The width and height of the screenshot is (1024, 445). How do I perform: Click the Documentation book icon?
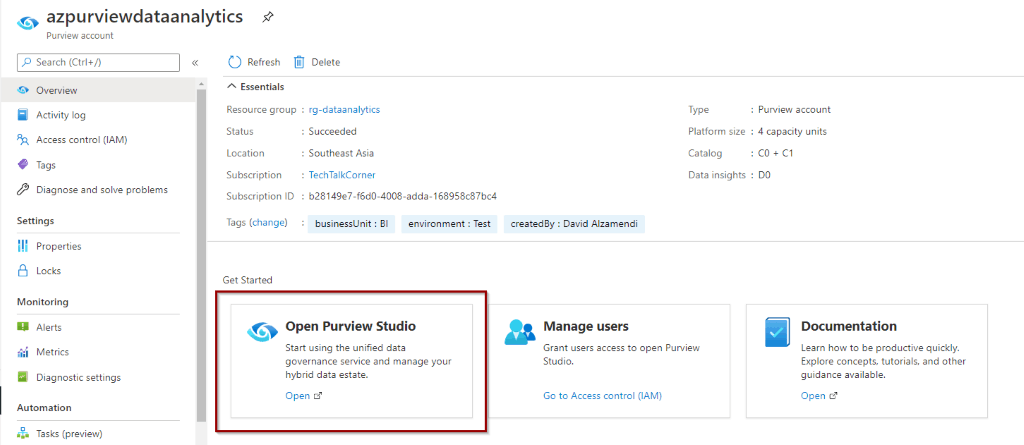778,331
